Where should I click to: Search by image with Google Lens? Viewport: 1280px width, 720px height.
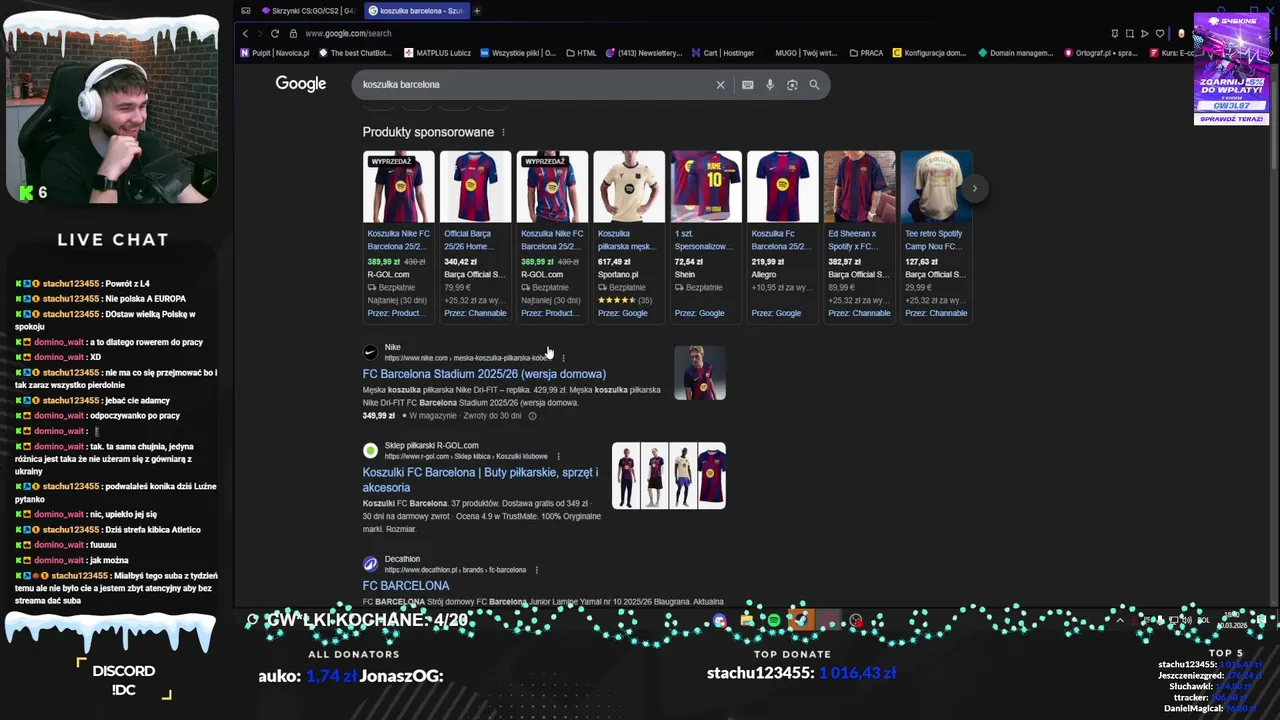[792, 85]
